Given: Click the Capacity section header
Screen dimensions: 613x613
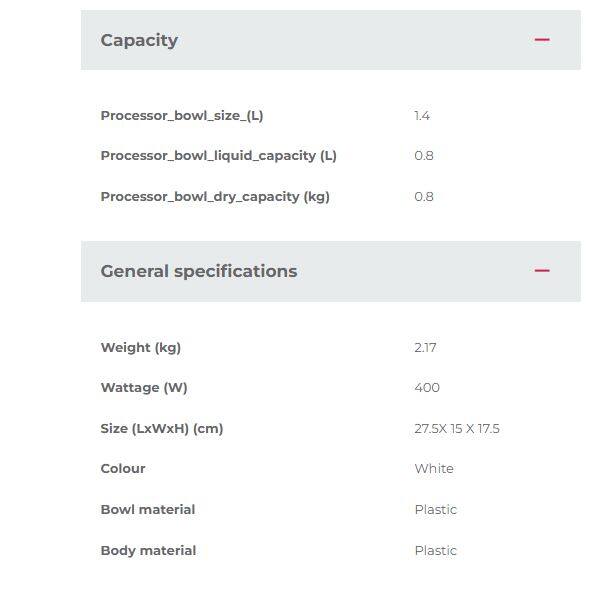Looking at the screenshot, I should tap(140, 40).
